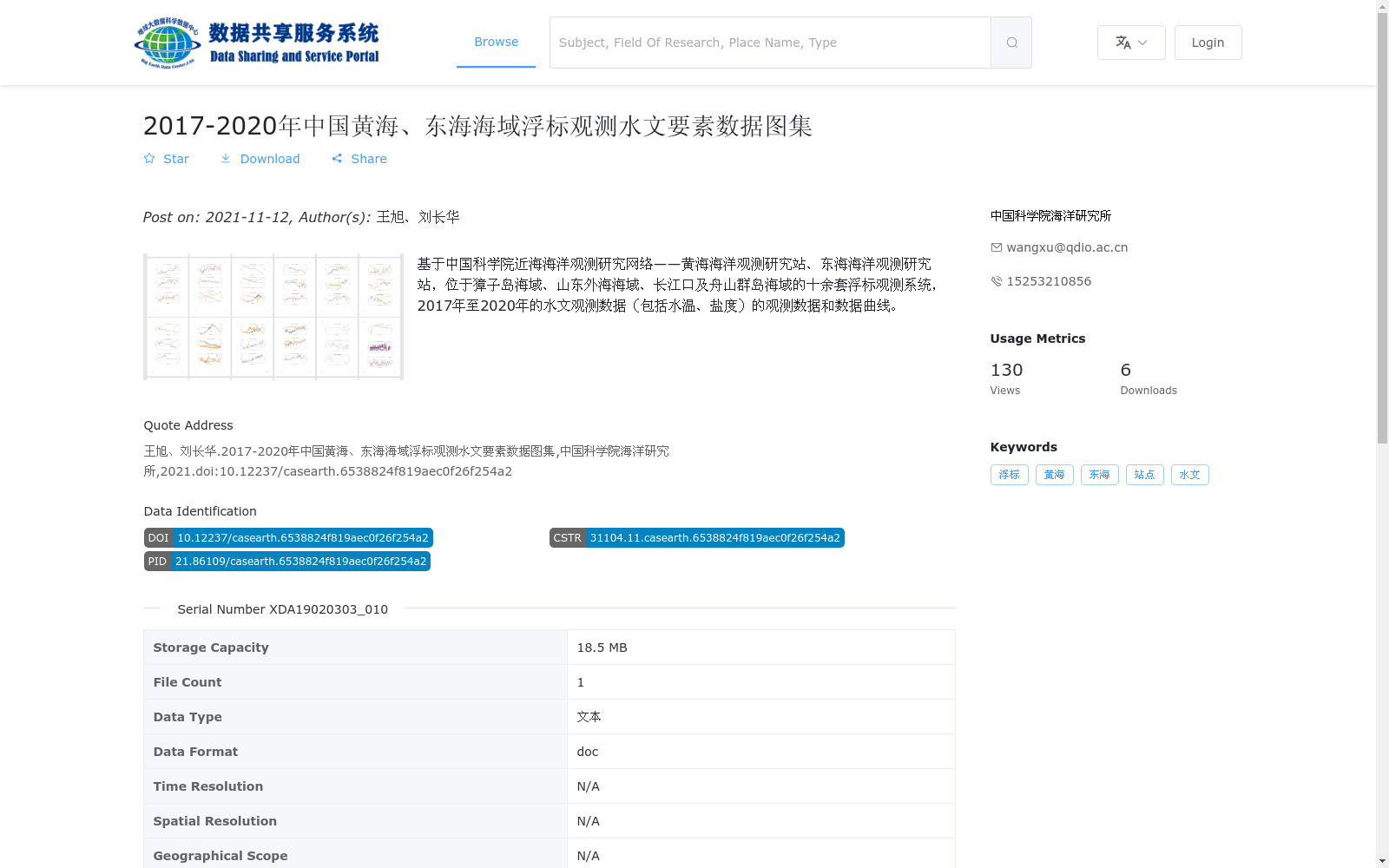Screen dimensions: 1389x868
Task: Click the Geographical Scope row label
Action: point(220,856)
